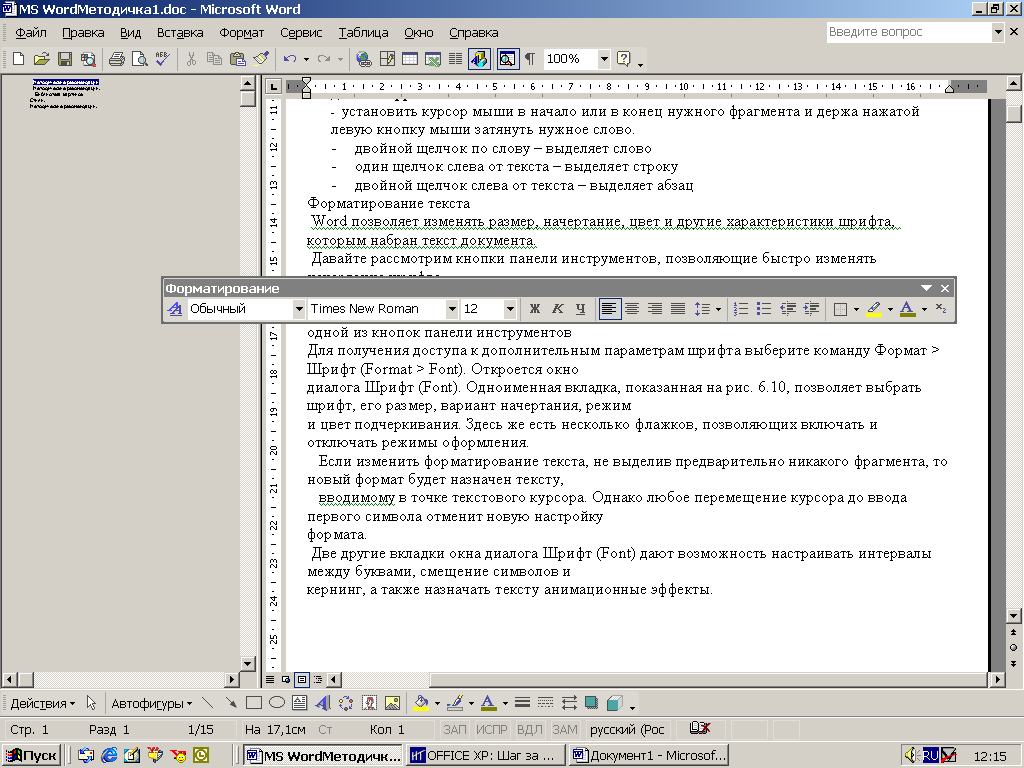This screenshot has height=768, width=1024.
Task: Switch to Документ1 - Microsoft Word window
Action: [x=648, y=756]
